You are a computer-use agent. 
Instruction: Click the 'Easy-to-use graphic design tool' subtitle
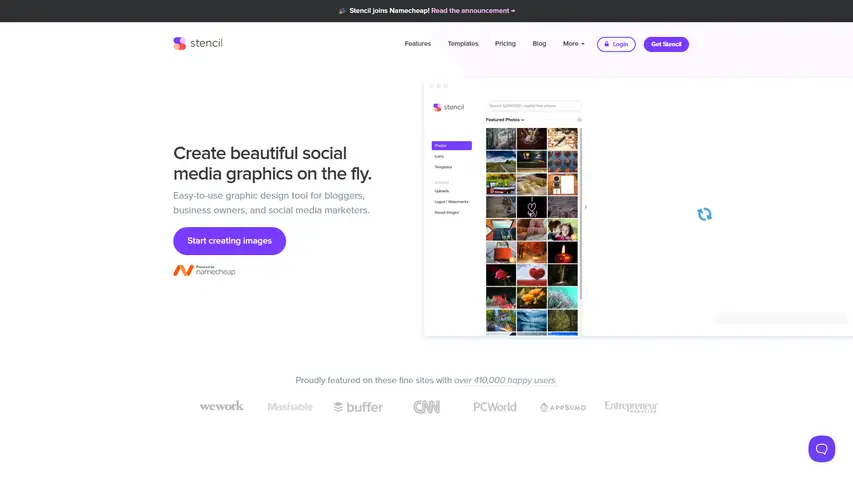point(271,202)
